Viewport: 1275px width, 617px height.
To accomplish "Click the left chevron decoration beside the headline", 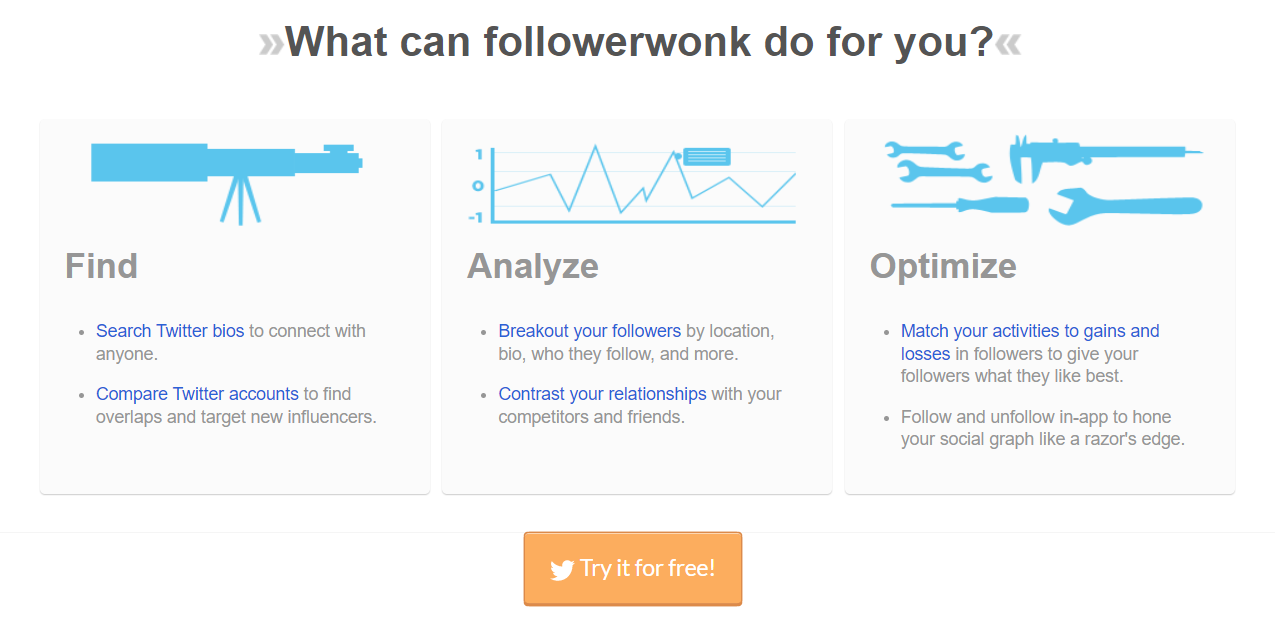I will 271,43.
